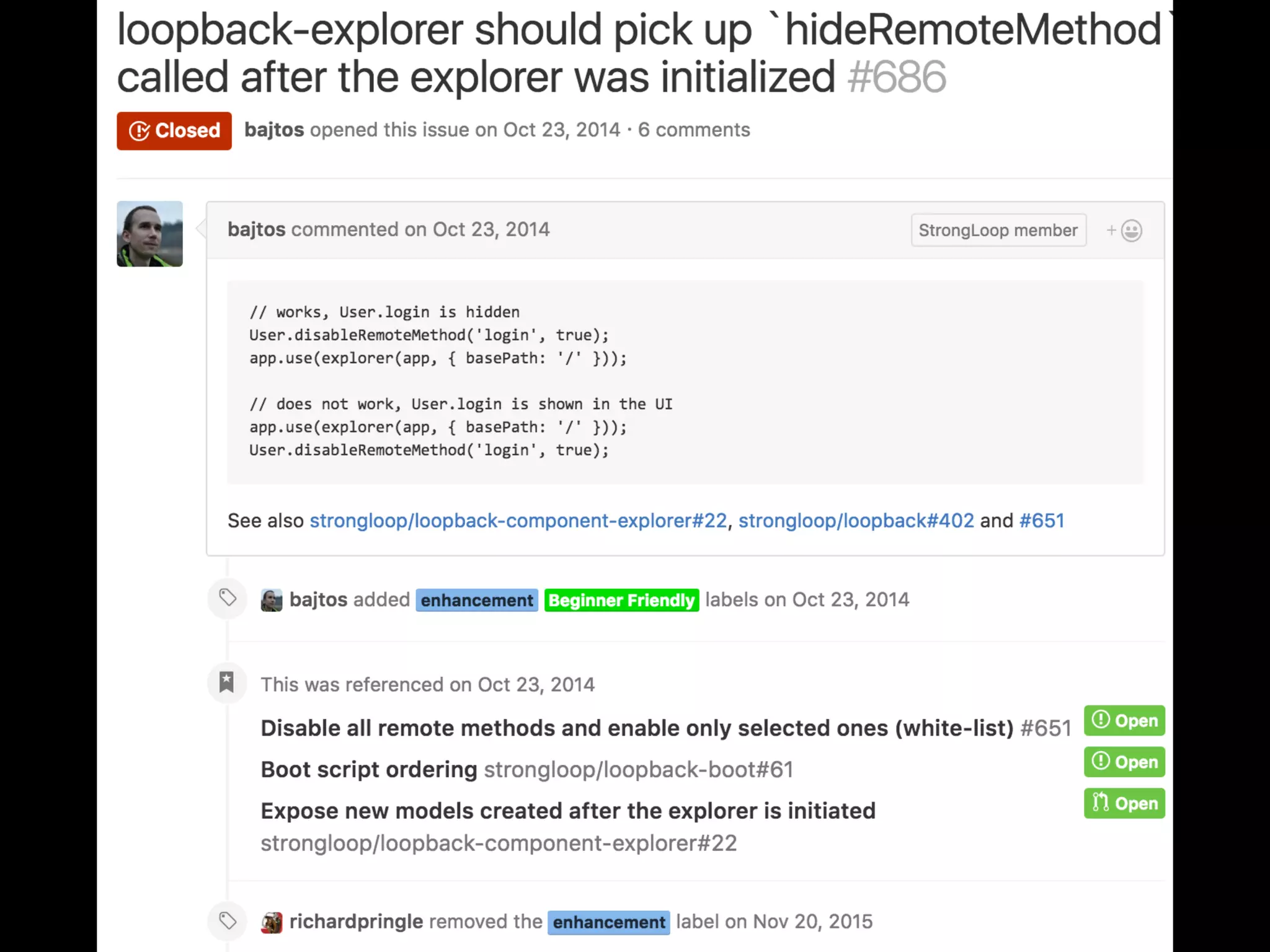Follow the #651 link in the comment
The image size is (1270, 952).
[x=1042, y=521]
